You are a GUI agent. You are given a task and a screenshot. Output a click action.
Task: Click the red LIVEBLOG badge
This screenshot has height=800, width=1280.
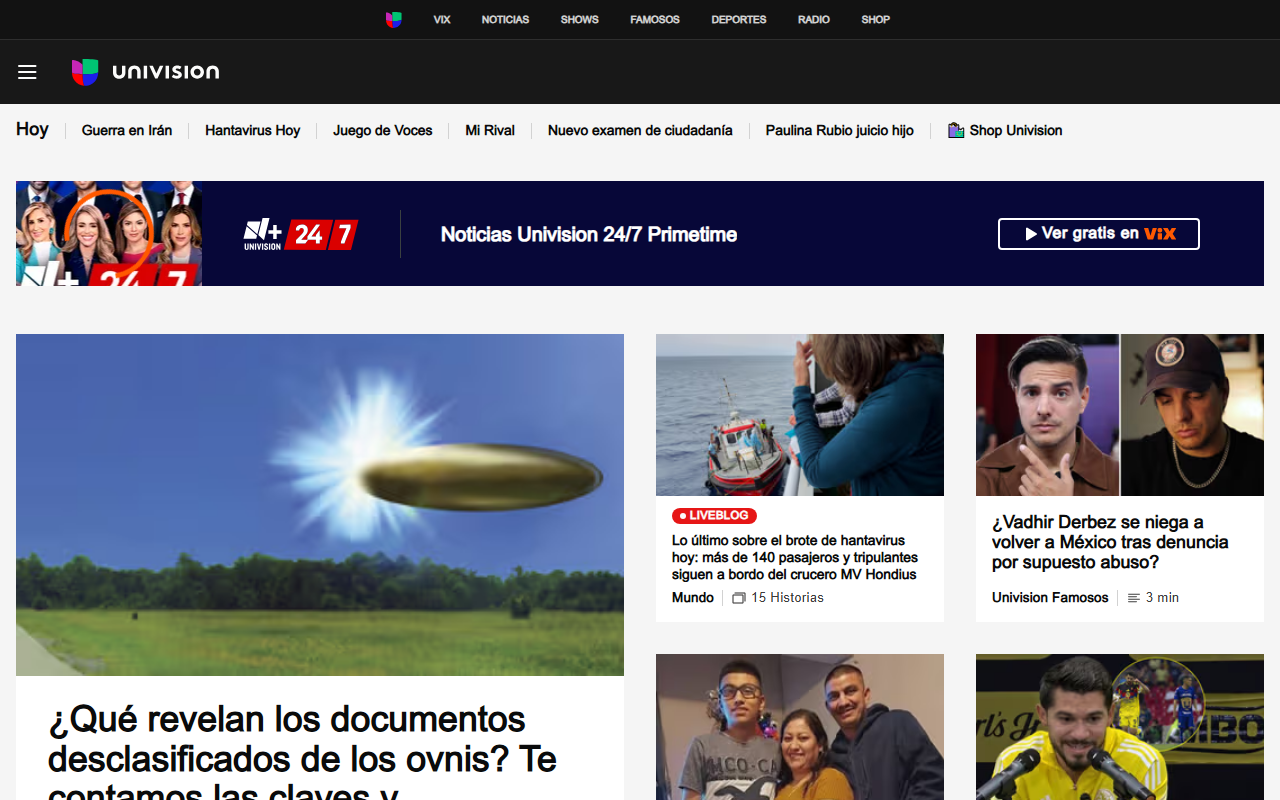pyautogui.click(x=714, y=516)
